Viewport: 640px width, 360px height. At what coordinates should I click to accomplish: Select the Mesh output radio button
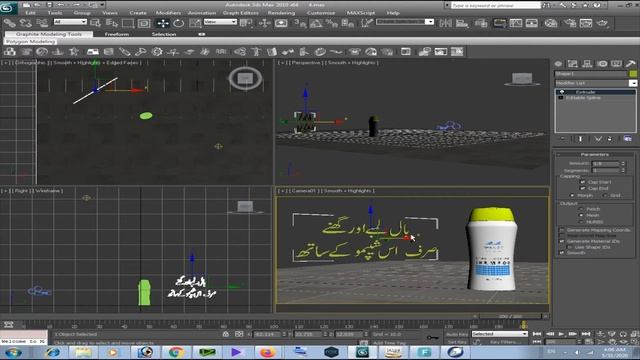[581, 215]
